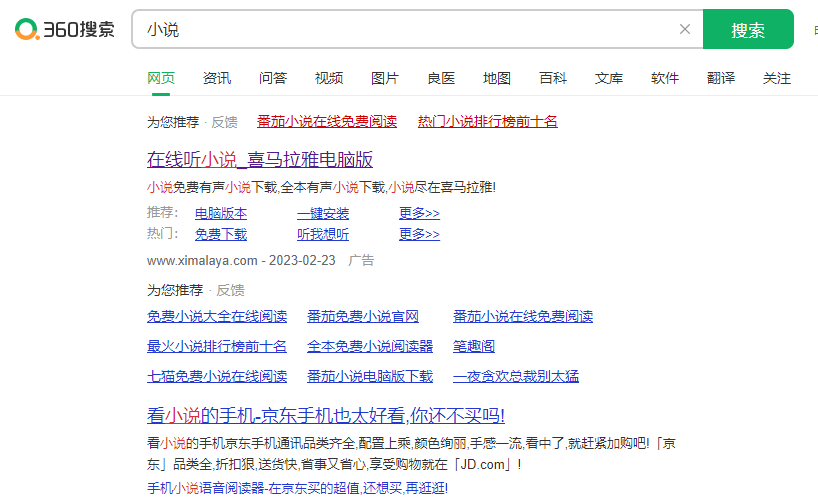This screenshot has width=818, height=503.
Task: Go to the 软件 tab
Action: click(665, 78)
